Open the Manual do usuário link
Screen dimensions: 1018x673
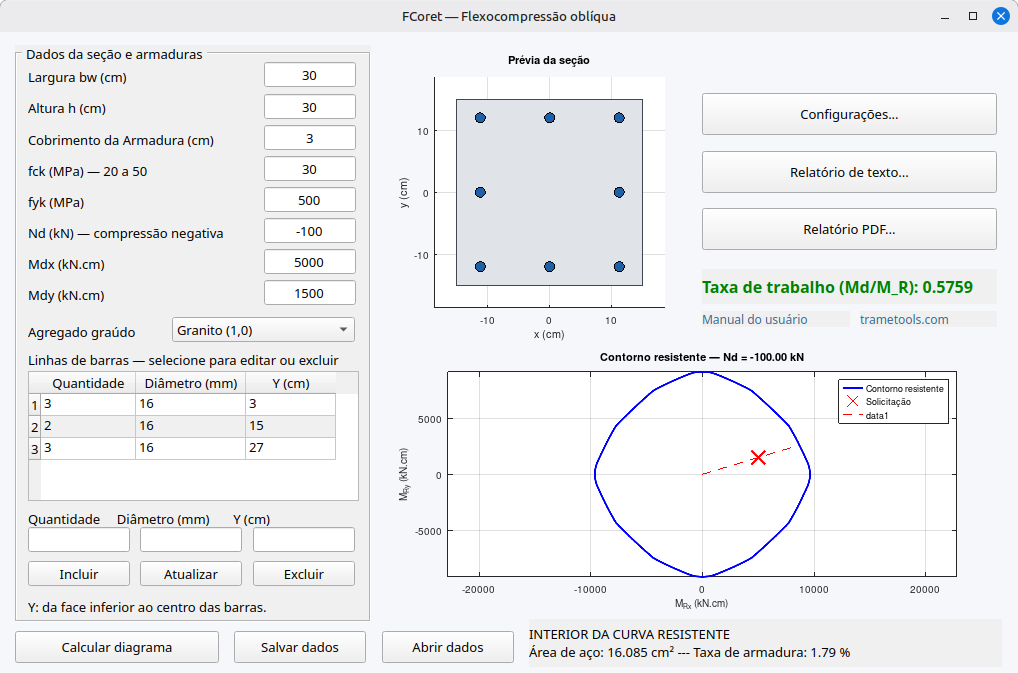tap(755, 319)
